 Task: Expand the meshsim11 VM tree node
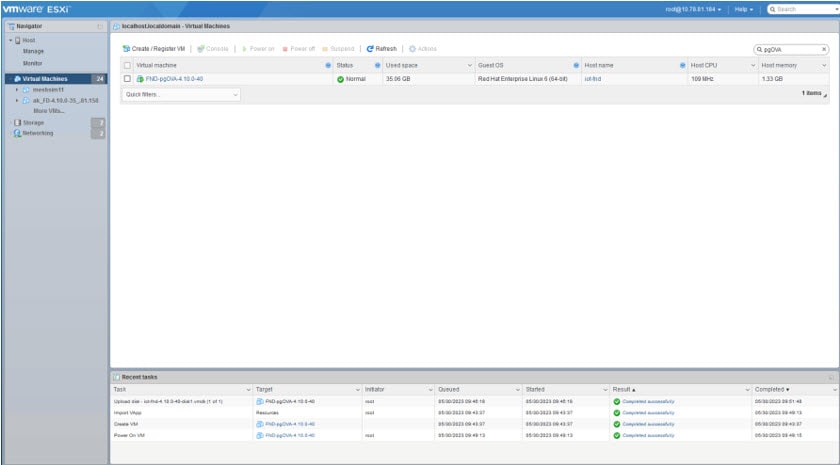[x=17, y=89]
